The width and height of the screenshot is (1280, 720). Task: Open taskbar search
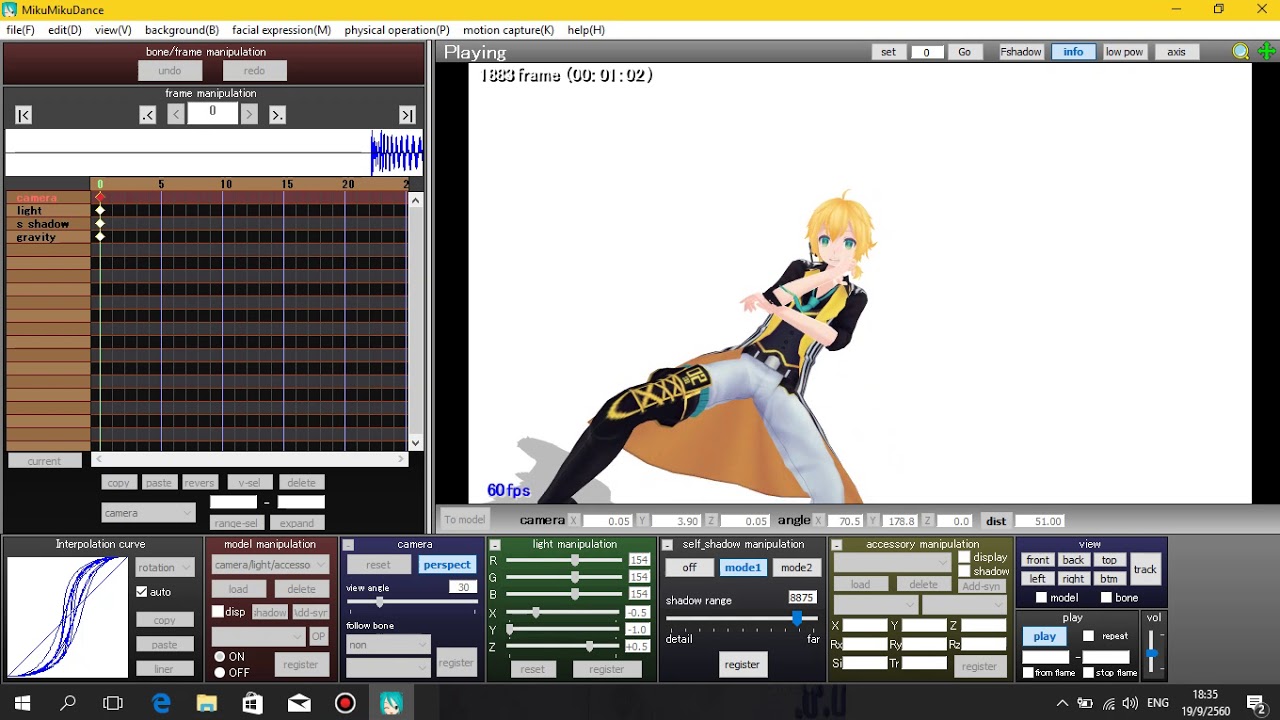(x=68, y=703)
